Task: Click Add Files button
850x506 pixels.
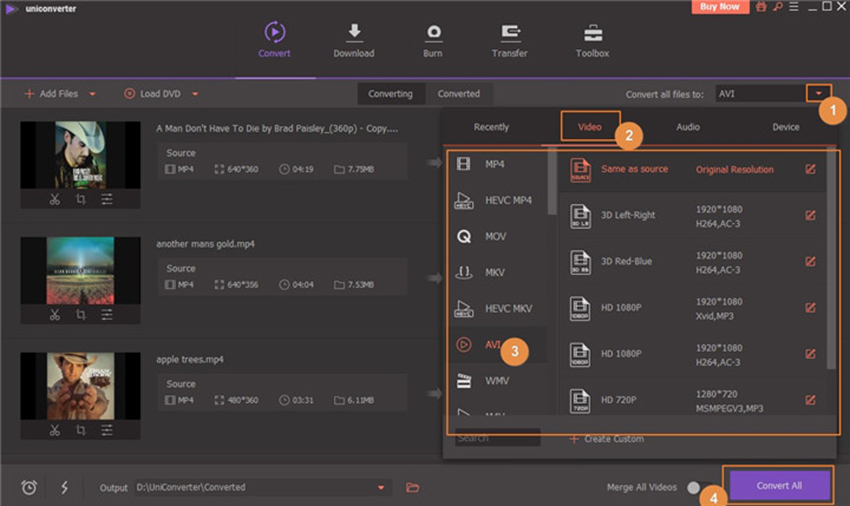Action: point(51,94)
